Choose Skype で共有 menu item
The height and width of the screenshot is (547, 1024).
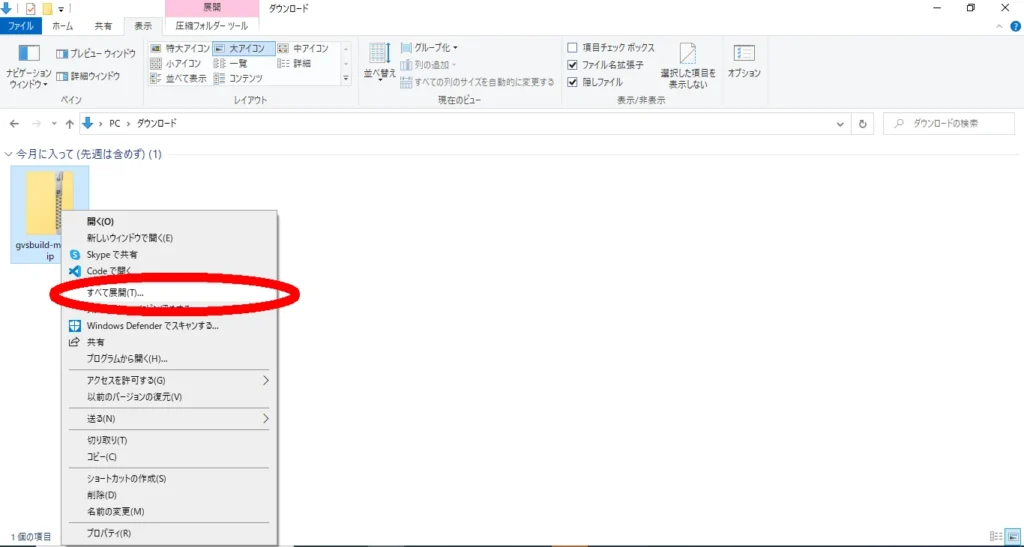tap(169, 255)
